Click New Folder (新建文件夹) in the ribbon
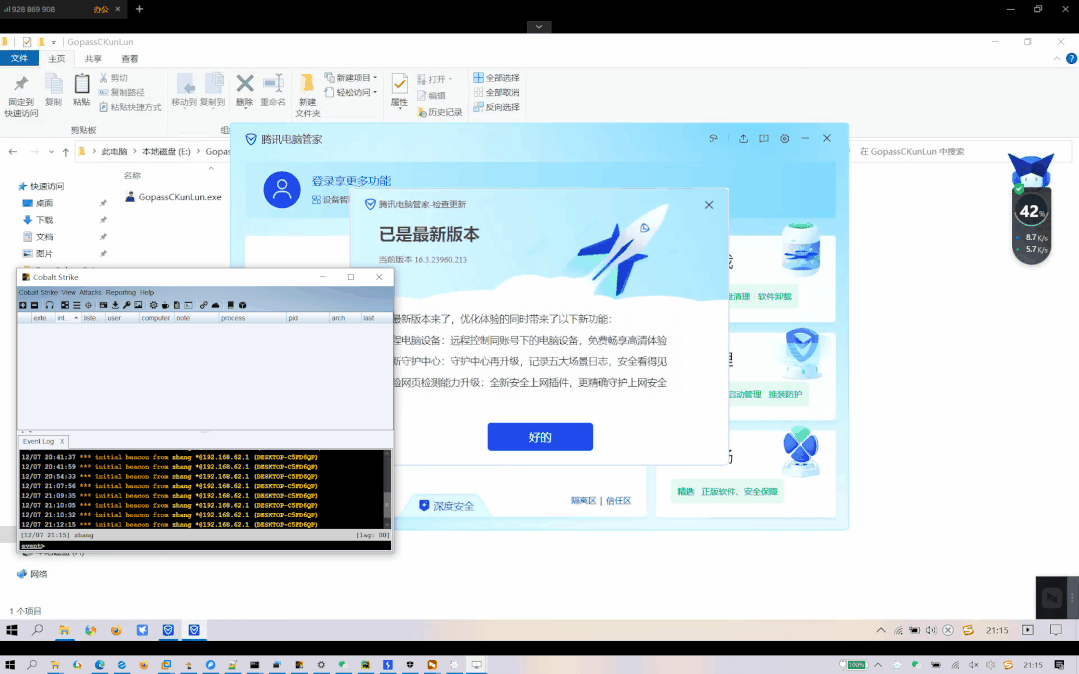 [x=308, y=95]
